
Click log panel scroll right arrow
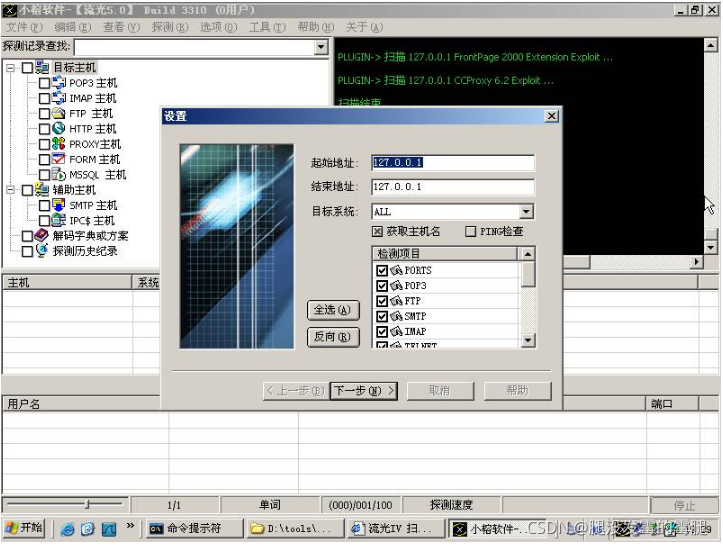[696, 262]
